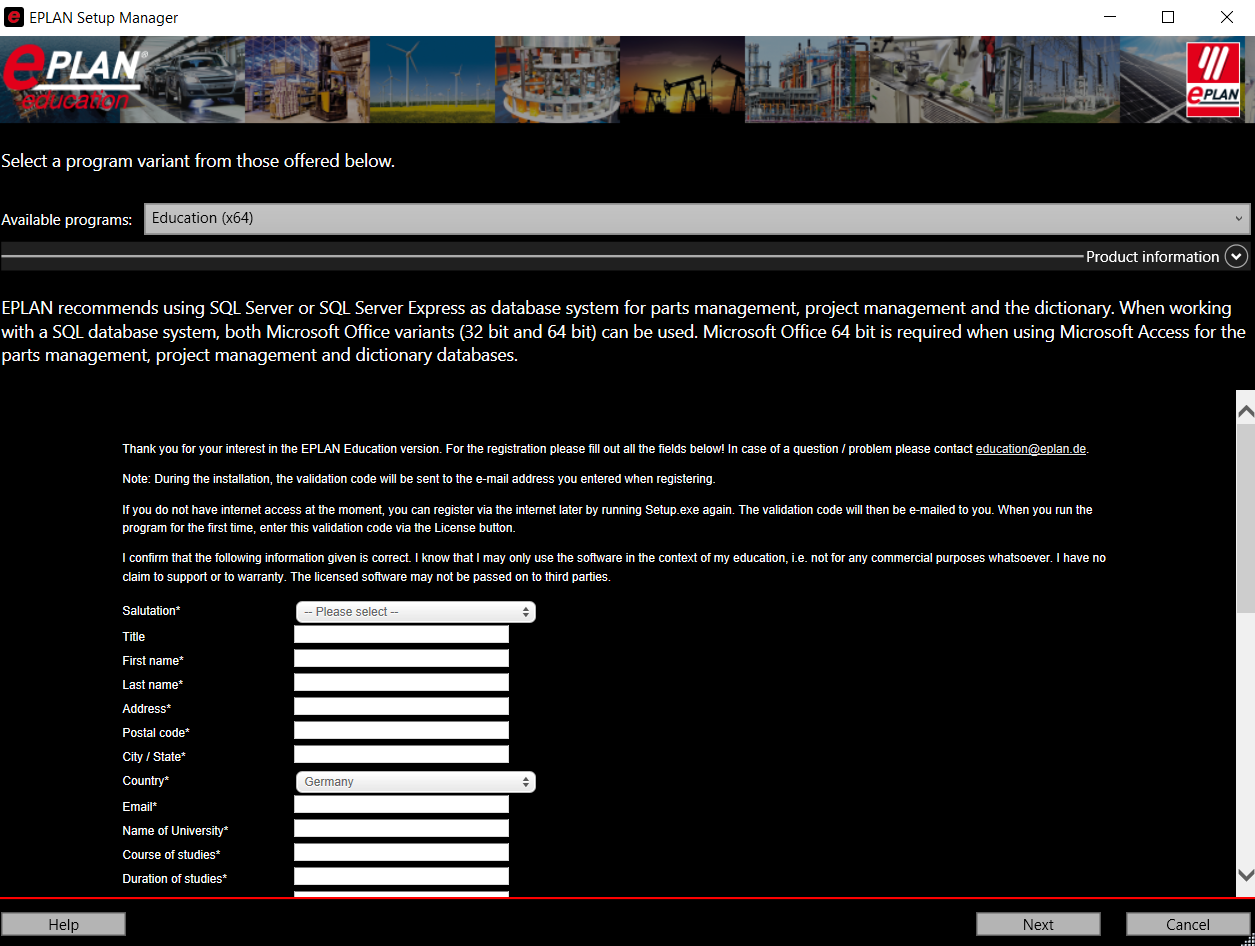Maximize the EPLAN Setup Manager window
This screenshot has height=946, width=1255.
pyautogui.click(x=1168, y=17)
